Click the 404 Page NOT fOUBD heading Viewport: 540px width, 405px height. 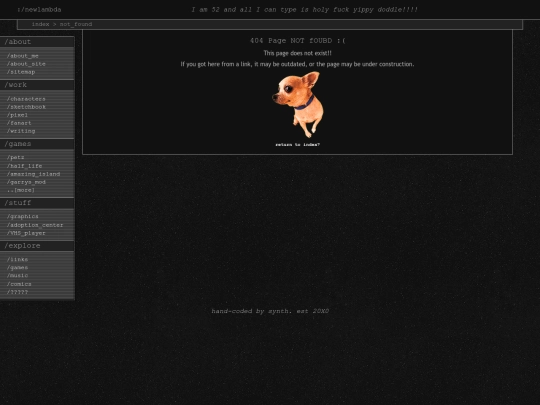298,41
